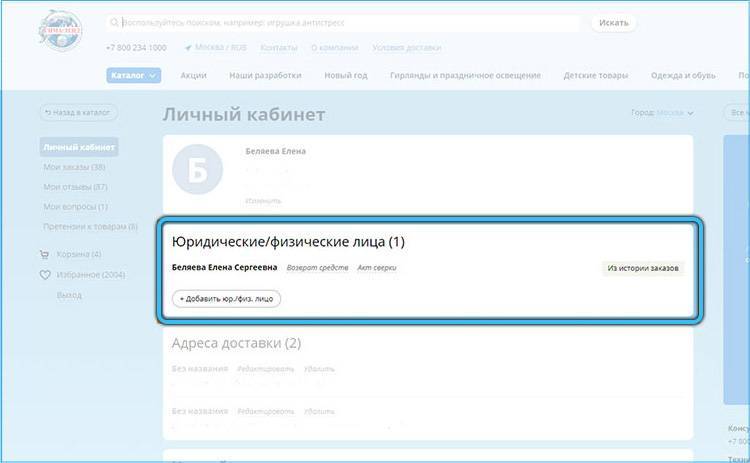
Task: Click Удалить for the first delivery address
Action: [x=319, y=369]
